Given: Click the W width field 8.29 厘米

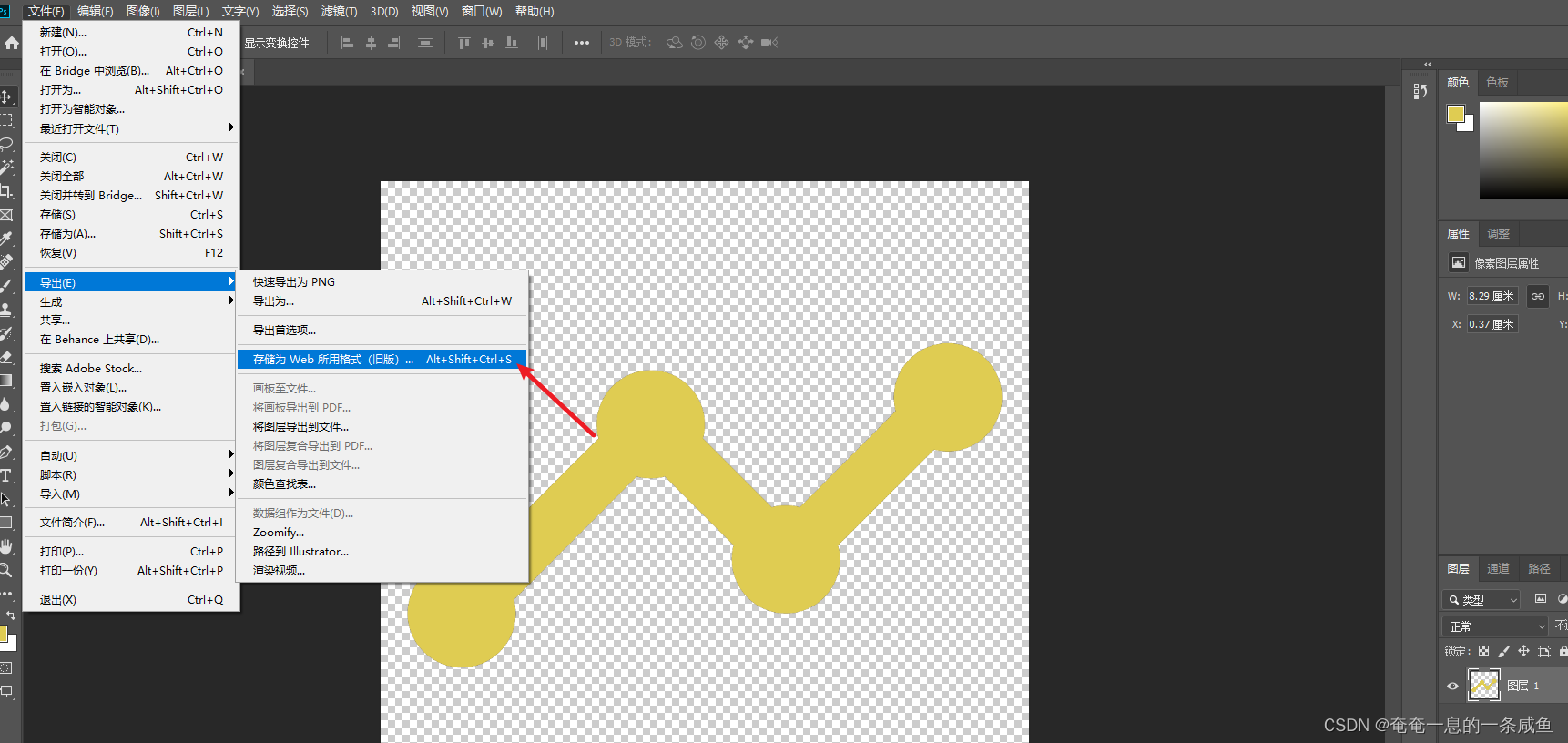Looking at the screenshot, I should 1492,296.
